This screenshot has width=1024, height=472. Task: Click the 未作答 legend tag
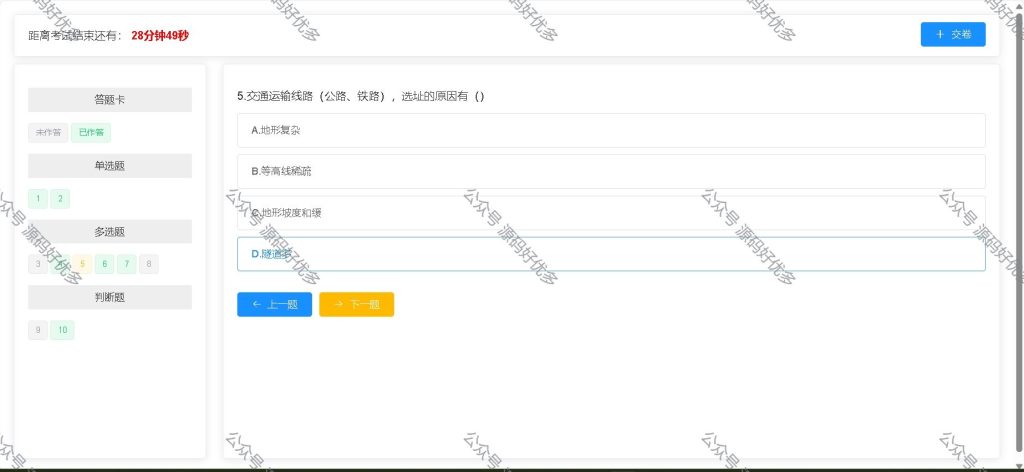tap(48, 133)
